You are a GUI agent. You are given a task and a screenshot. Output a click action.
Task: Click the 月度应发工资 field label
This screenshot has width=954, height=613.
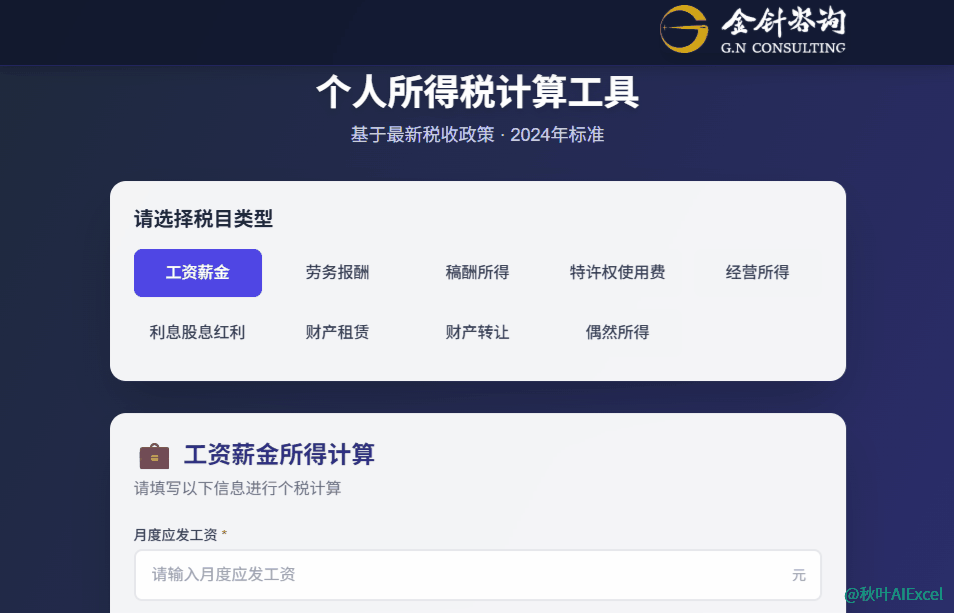tap(176, 535)
